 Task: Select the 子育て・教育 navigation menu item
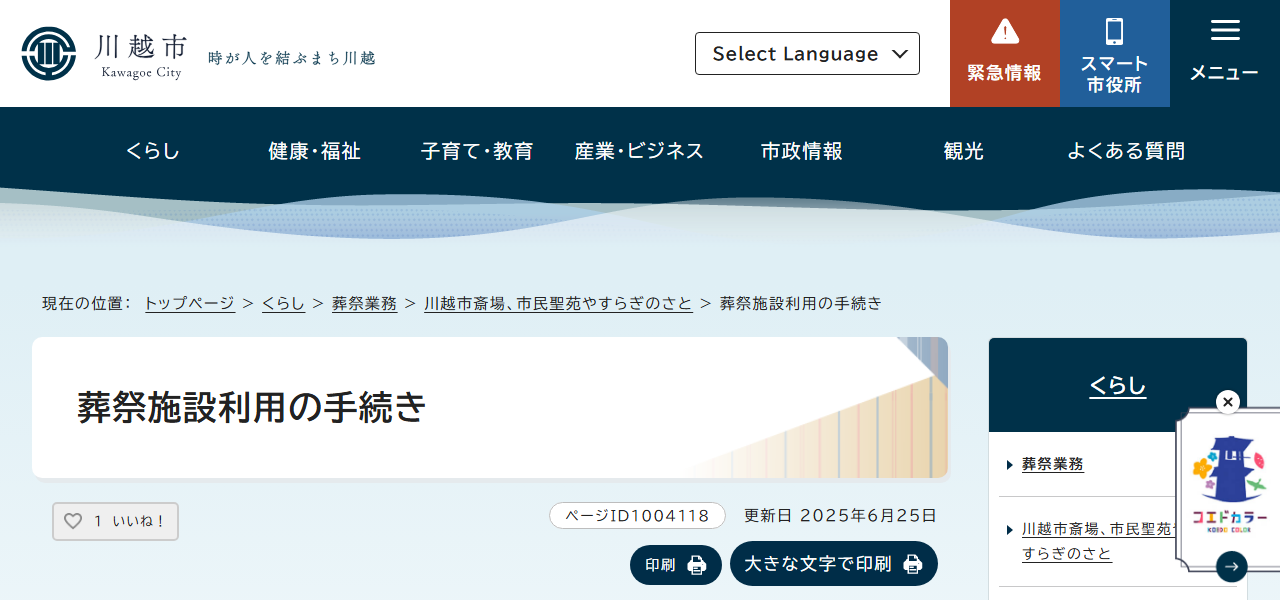(477, 151)
